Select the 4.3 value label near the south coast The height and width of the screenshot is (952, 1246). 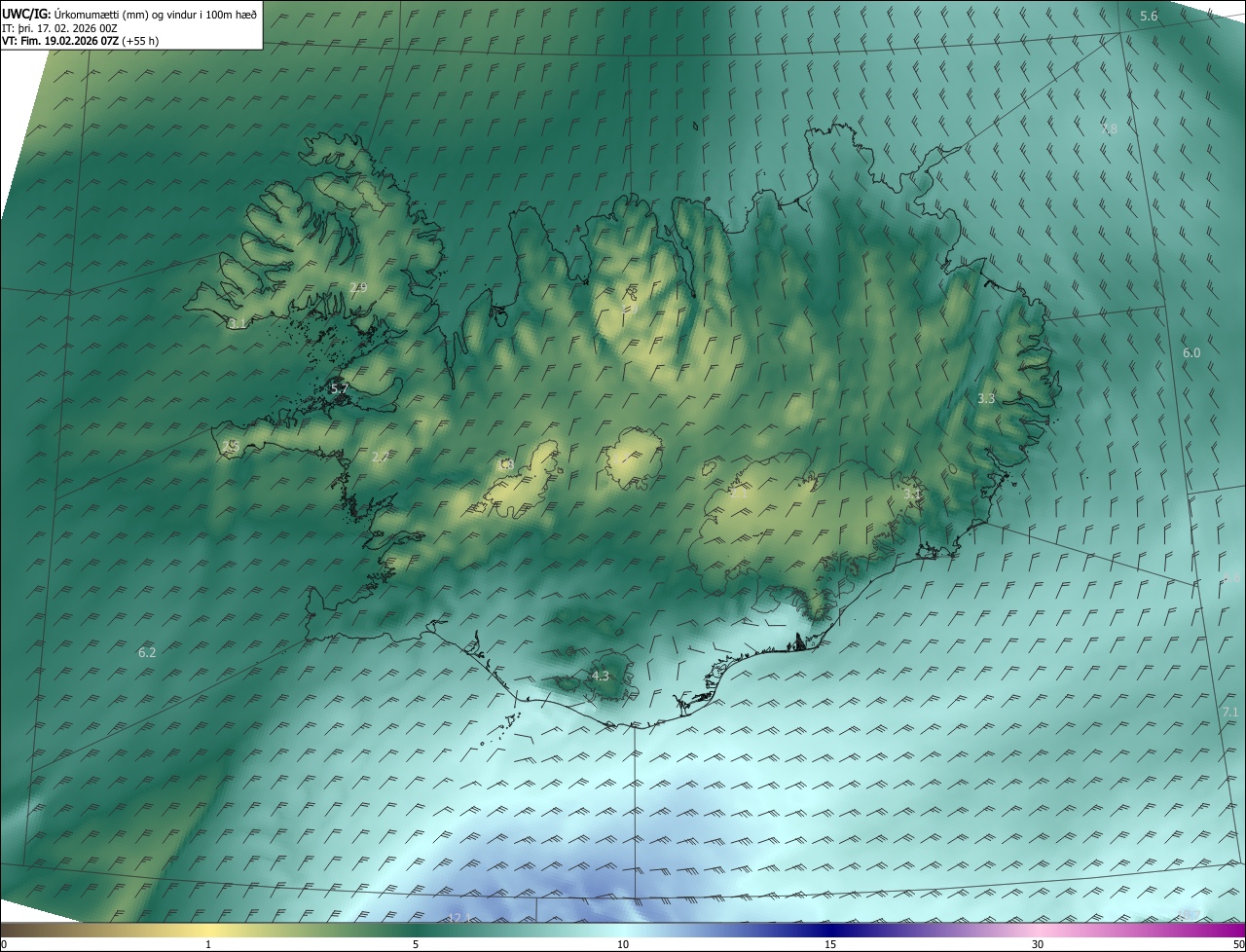601,676
